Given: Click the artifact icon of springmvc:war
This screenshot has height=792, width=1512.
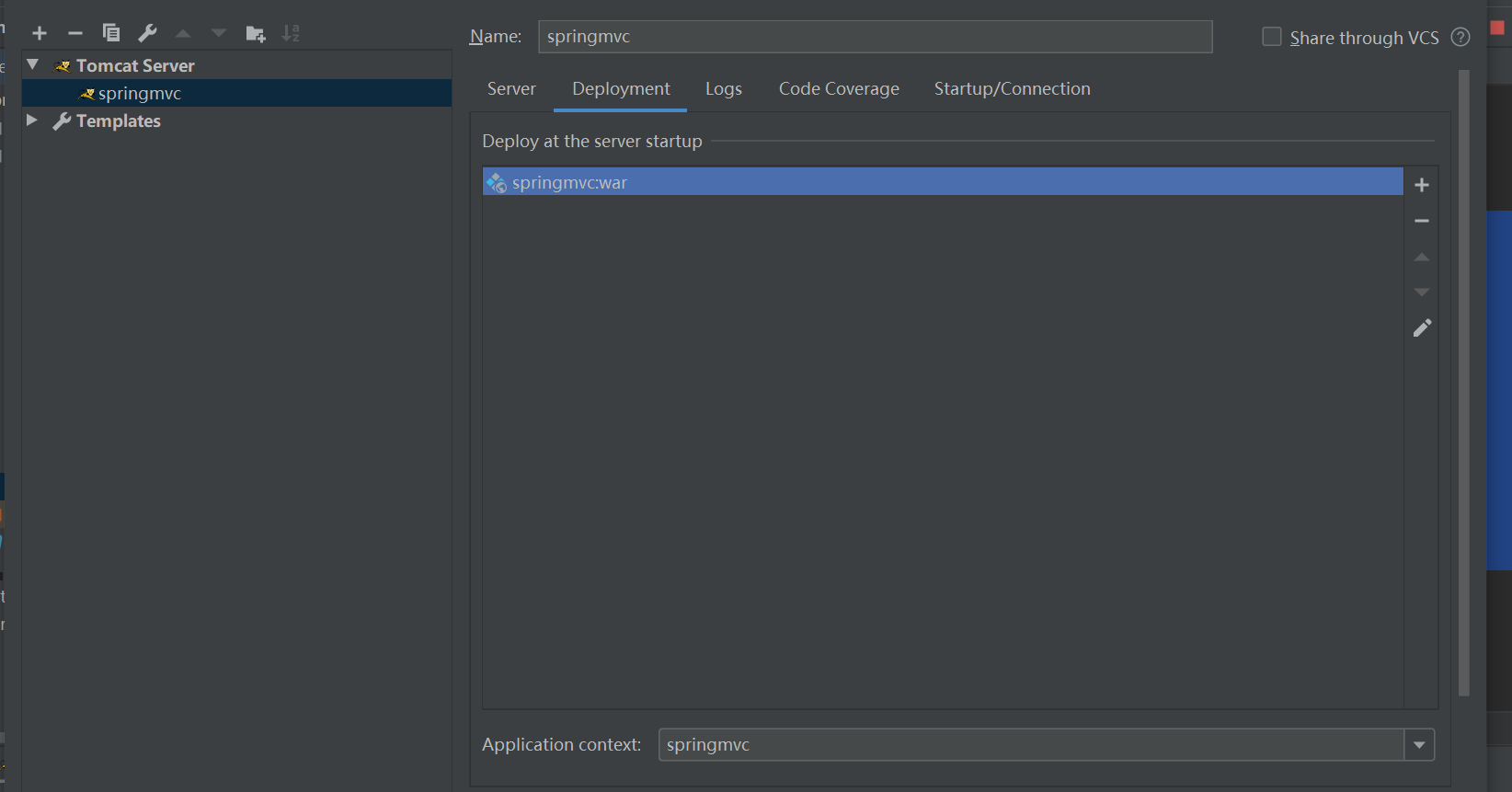Looking at the screenshot, I should point(497,183).
